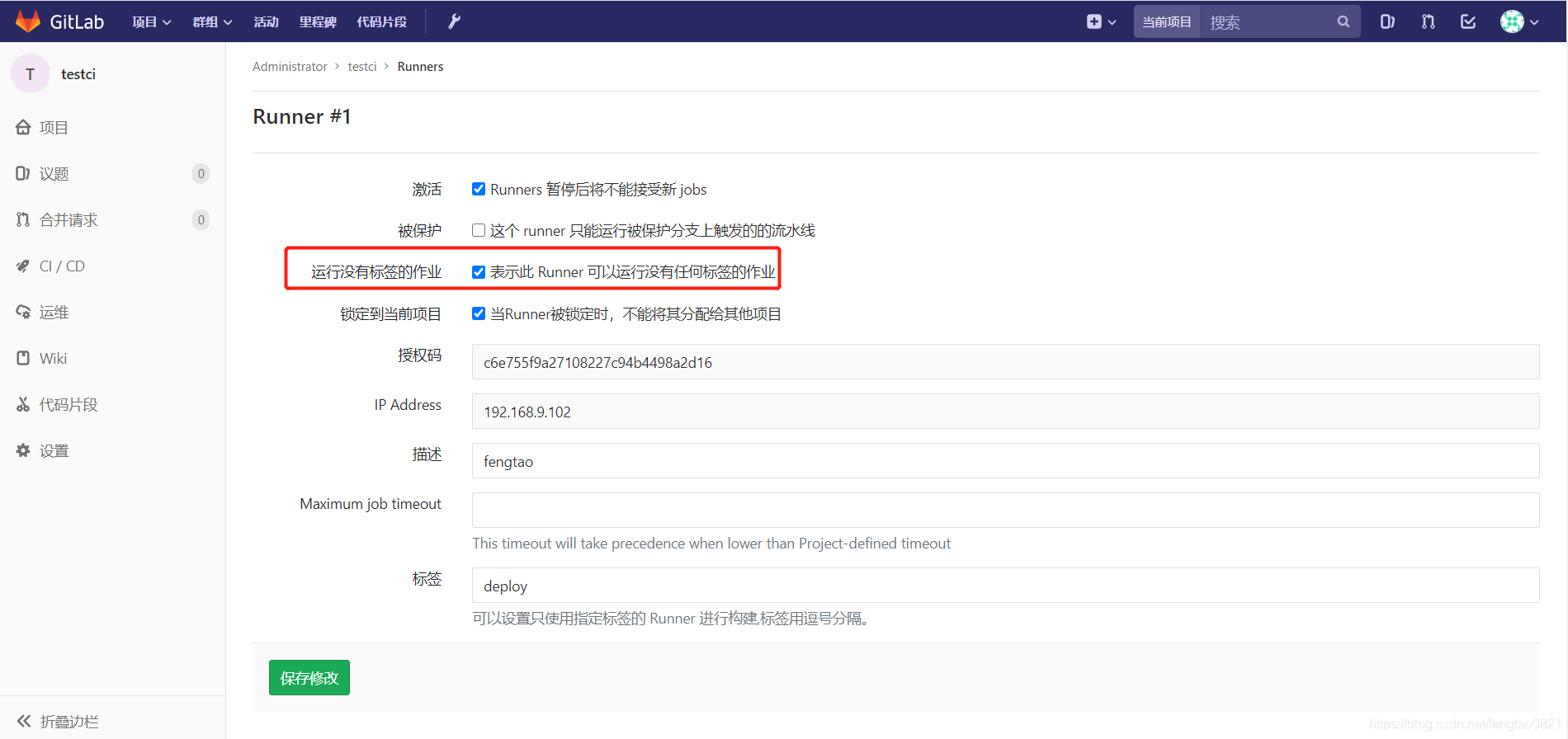Screen dimensions: 1568x739
Task: Click the 合并请求 count badge 0
Action: click(201, 219)
